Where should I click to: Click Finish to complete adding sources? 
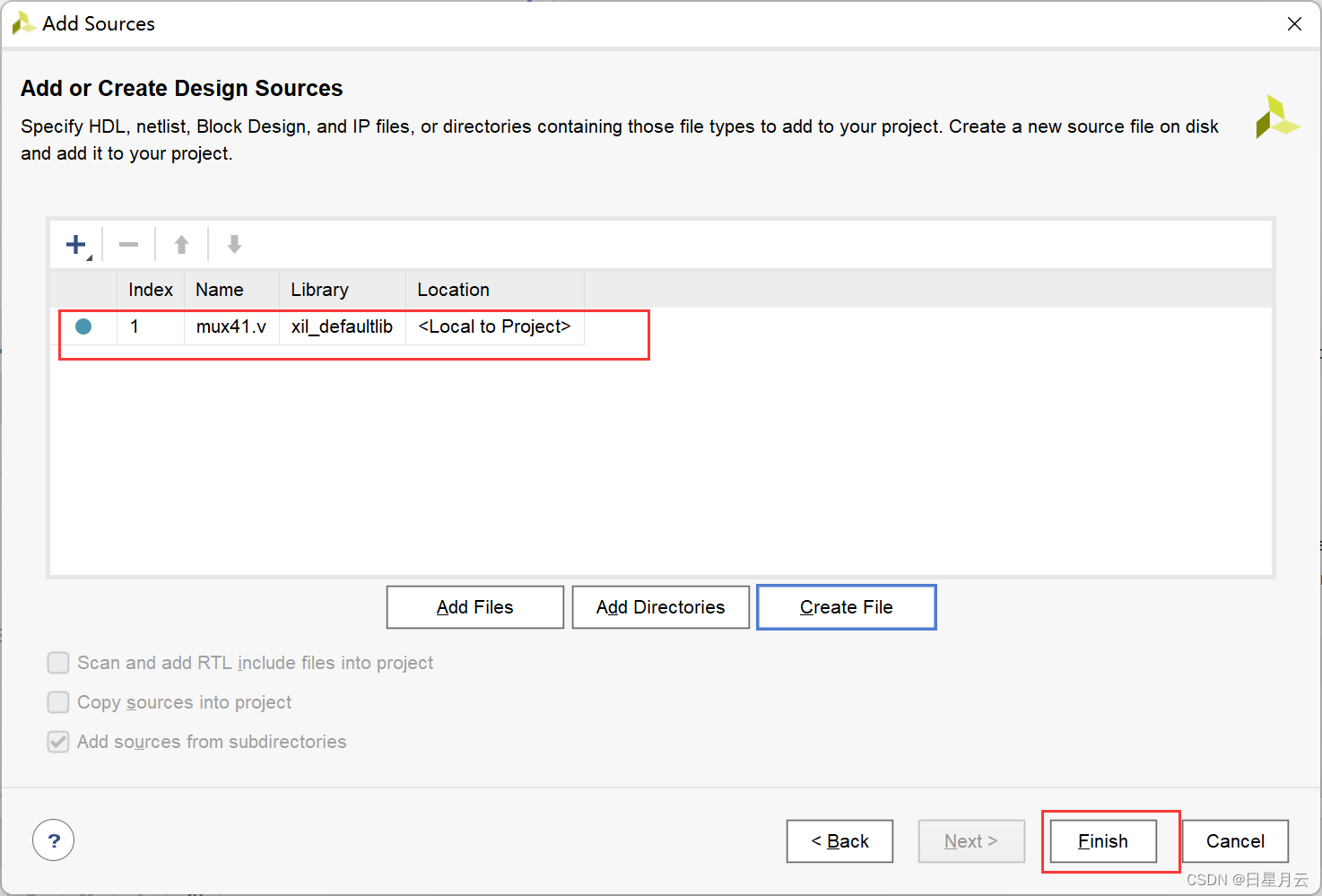click(1103, 841)
